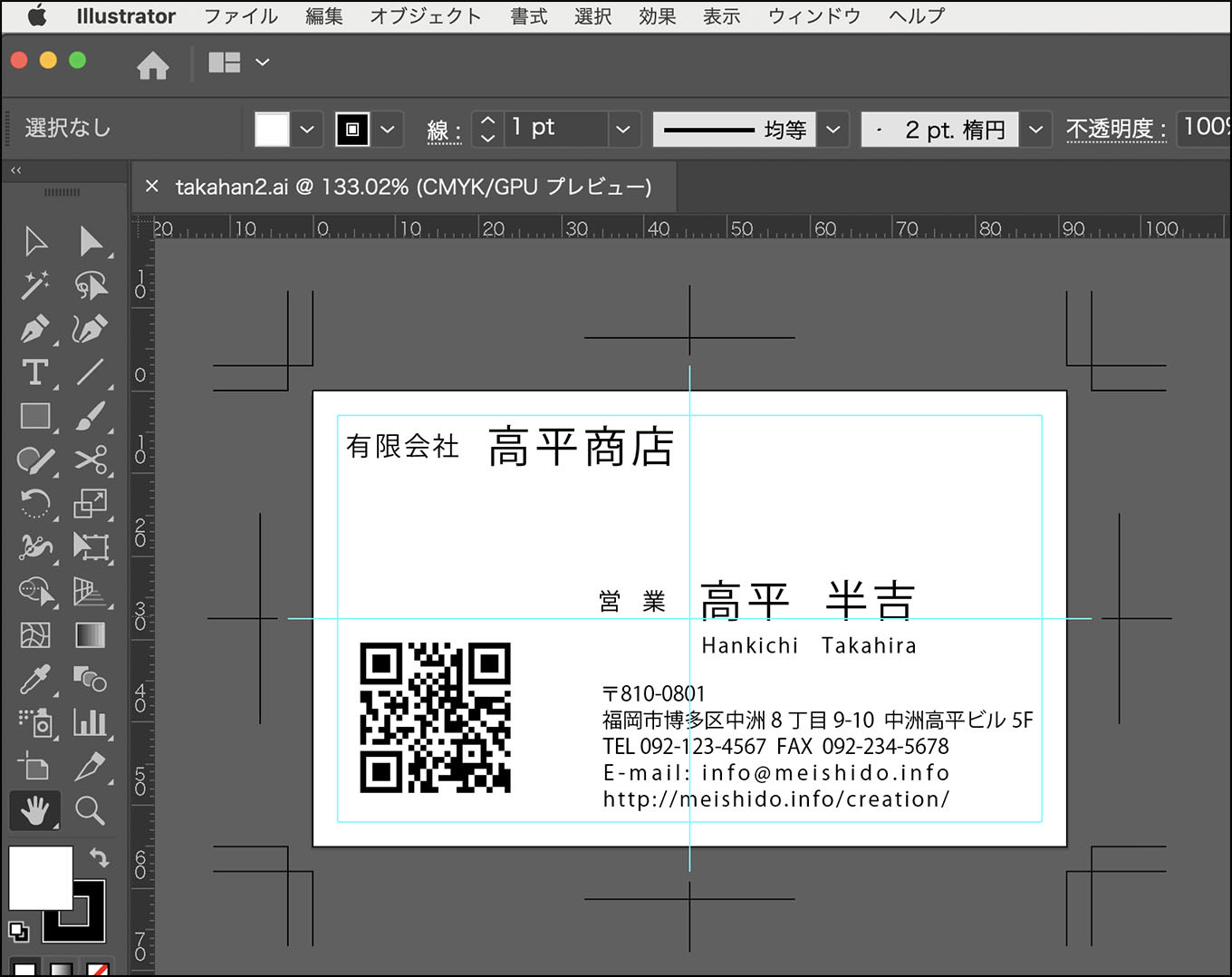Image resolution: width=1232 pixels, height=977 pixels.
Task: Select the Hand tool
Action: tap(35, 810)
